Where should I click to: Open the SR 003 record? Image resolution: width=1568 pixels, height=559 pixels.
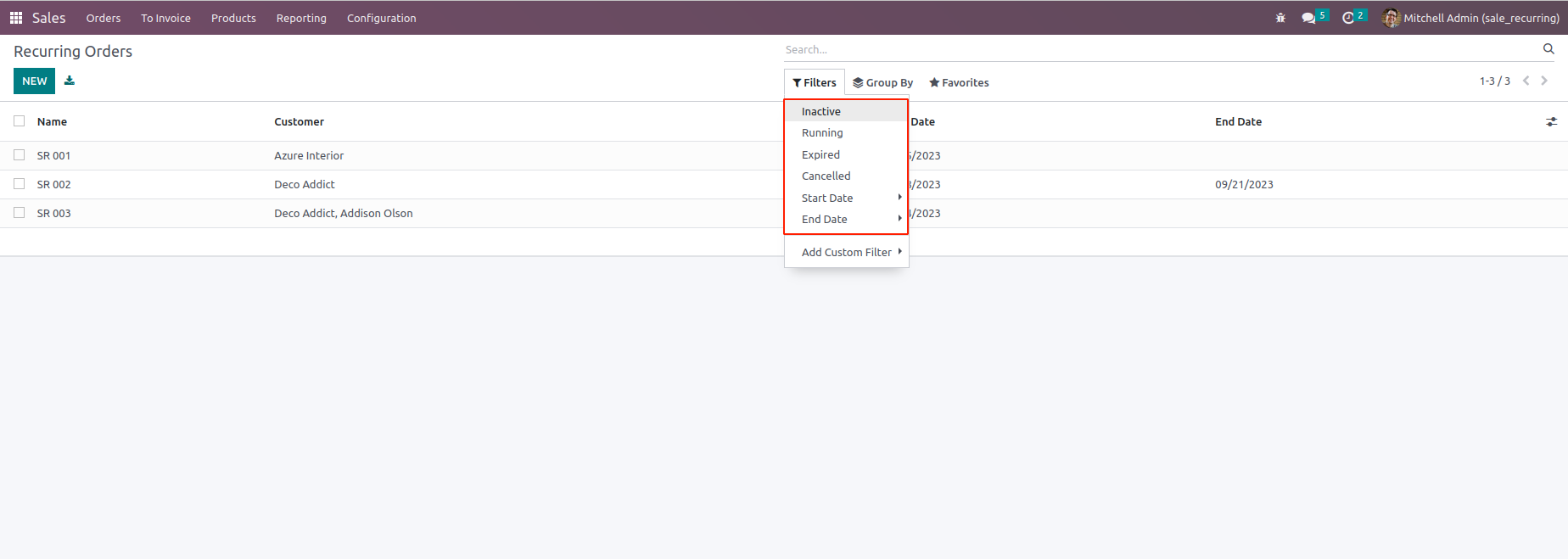53,213
